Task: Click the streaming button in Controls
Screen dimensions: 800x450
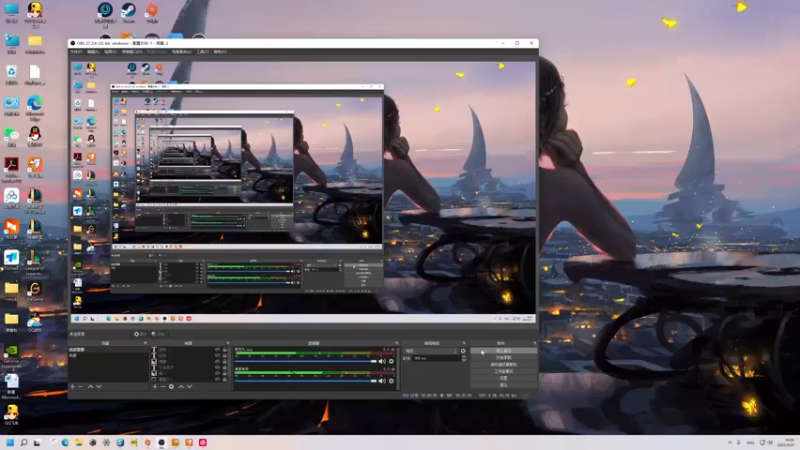Action: 504,351
